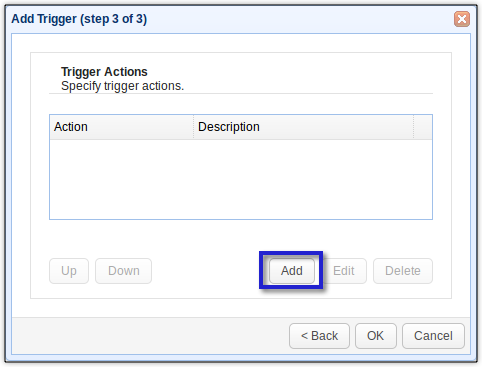The image size is (482, 367).
Task: Sort by the Description column header
Action: pos(304,127)
